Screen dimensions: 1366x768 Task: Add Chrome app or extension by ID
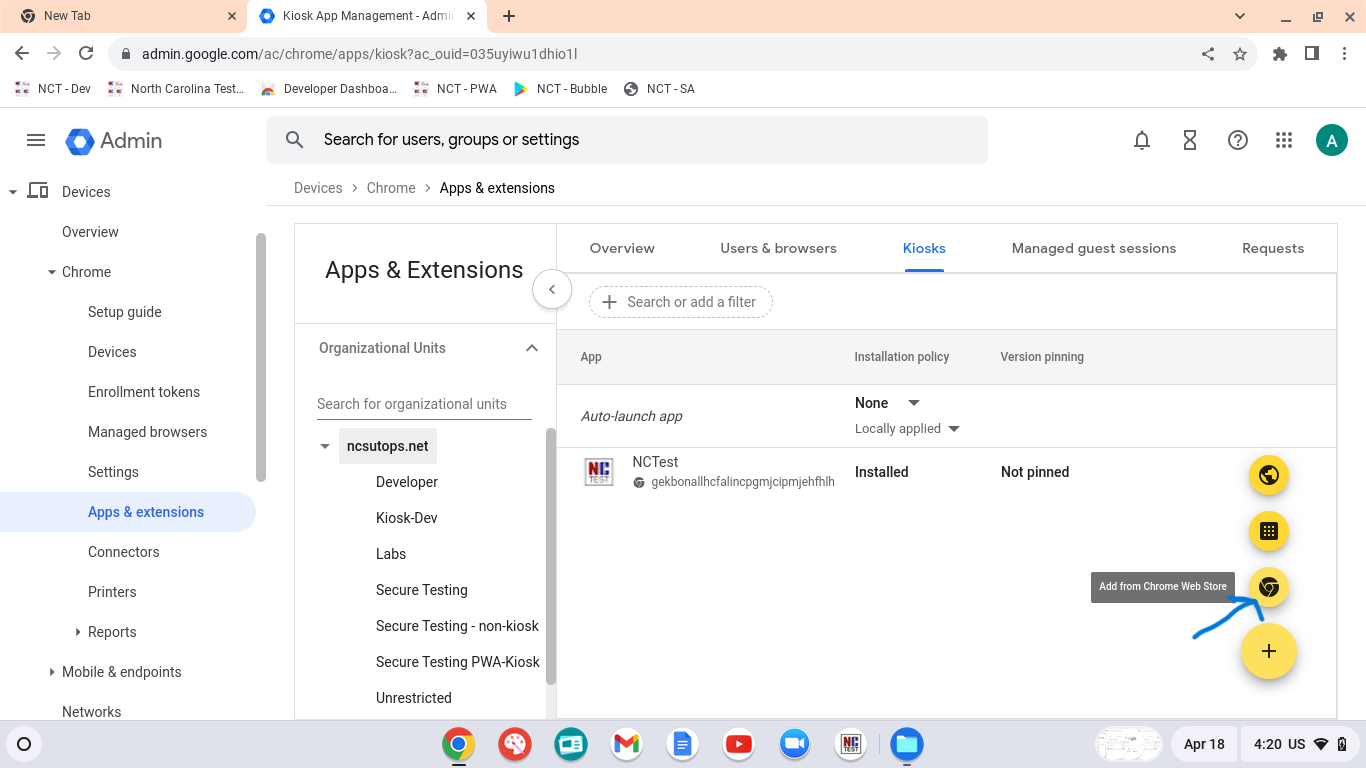(1269, 531)
